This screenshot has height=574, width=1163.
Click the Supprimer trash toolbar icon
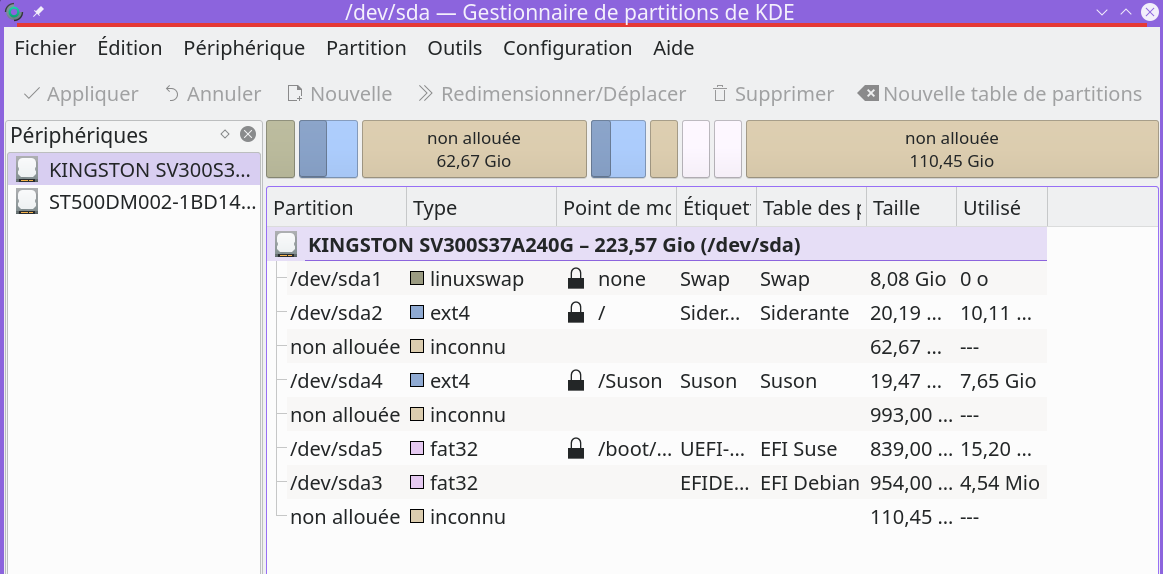pyautogui.click(x=720, y=94)
